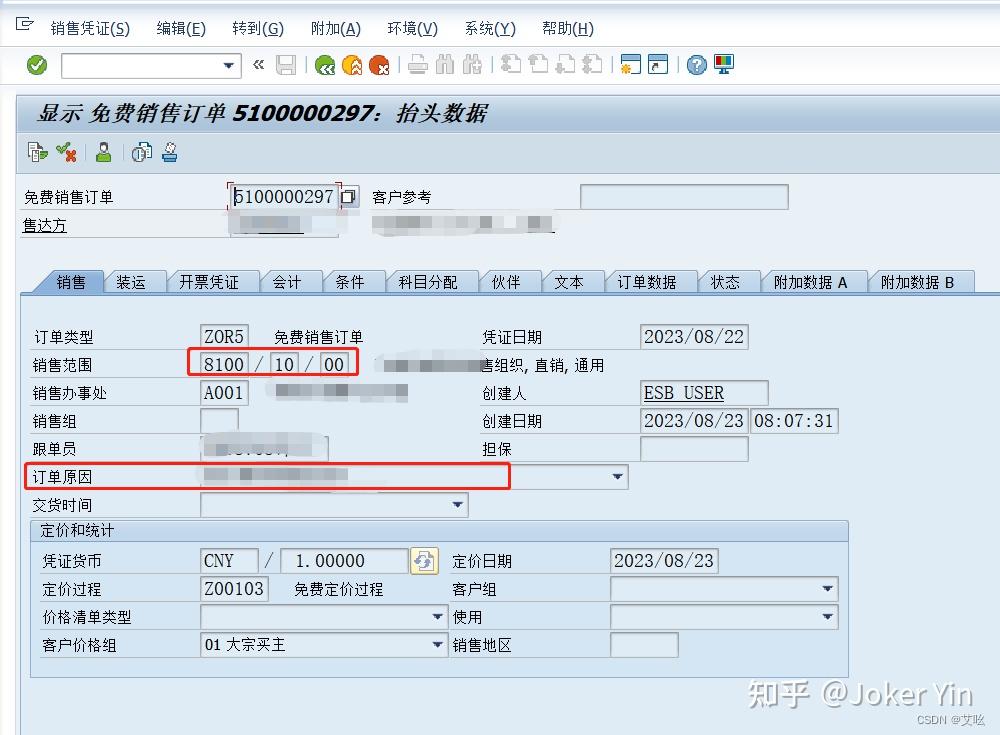This screenshot has height=735, width=1000.
Task: Create a new SAP session via toolbar icon
Action: (632, 64)
